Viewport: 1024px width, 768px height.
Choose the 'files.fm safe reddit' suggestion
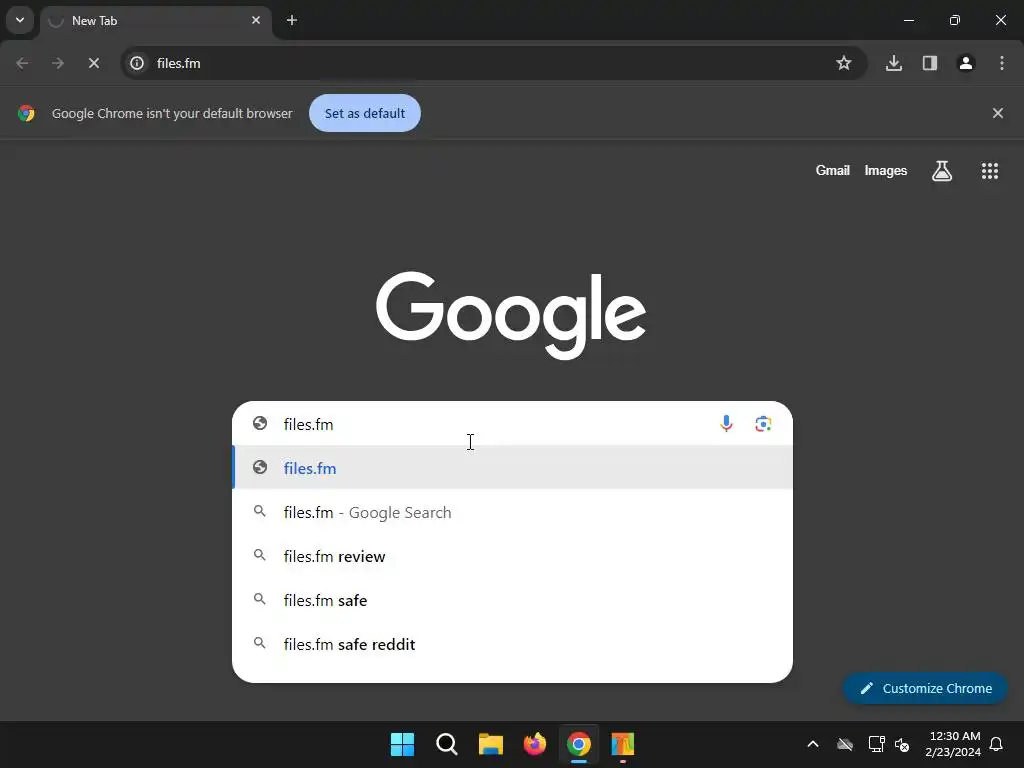(513, 645)
